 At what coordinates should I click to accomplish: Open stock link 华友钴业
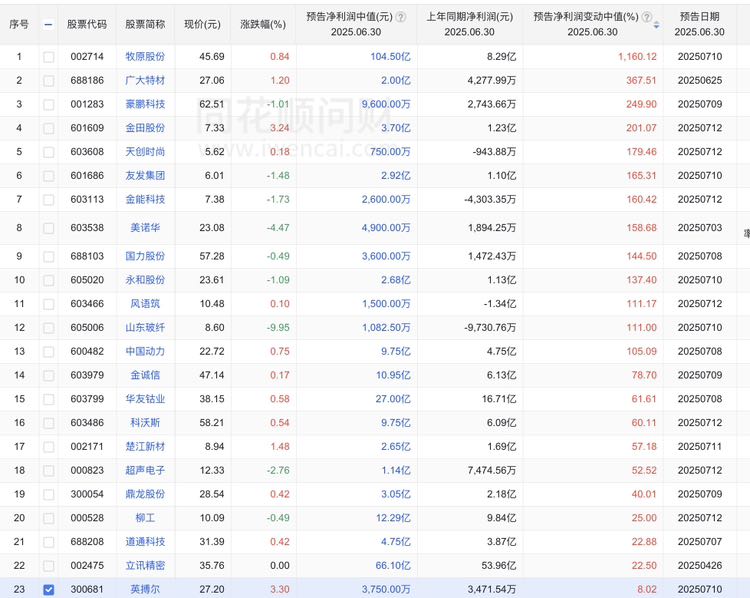145,399
